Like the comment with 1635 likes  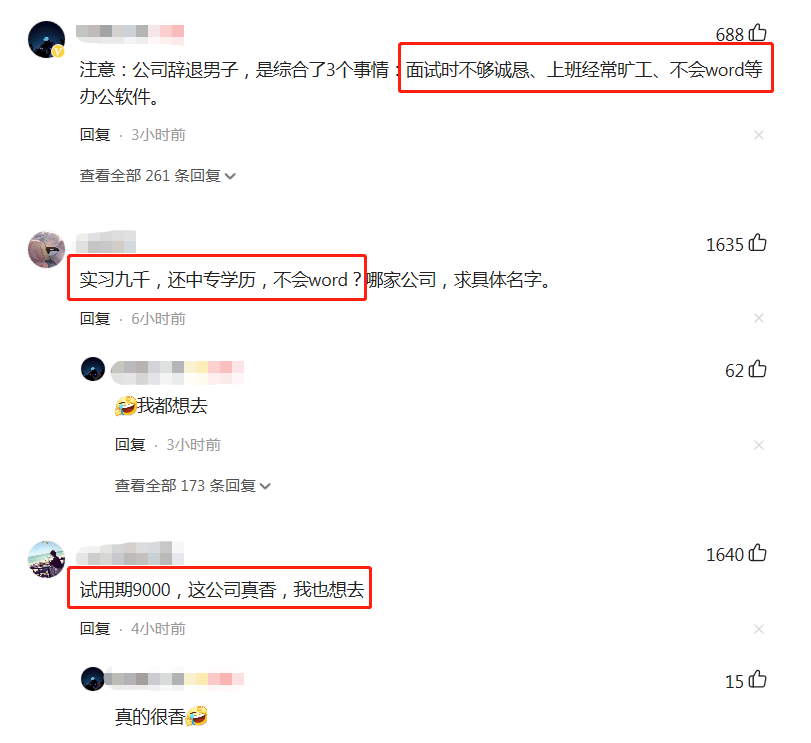tap(758, 242)
